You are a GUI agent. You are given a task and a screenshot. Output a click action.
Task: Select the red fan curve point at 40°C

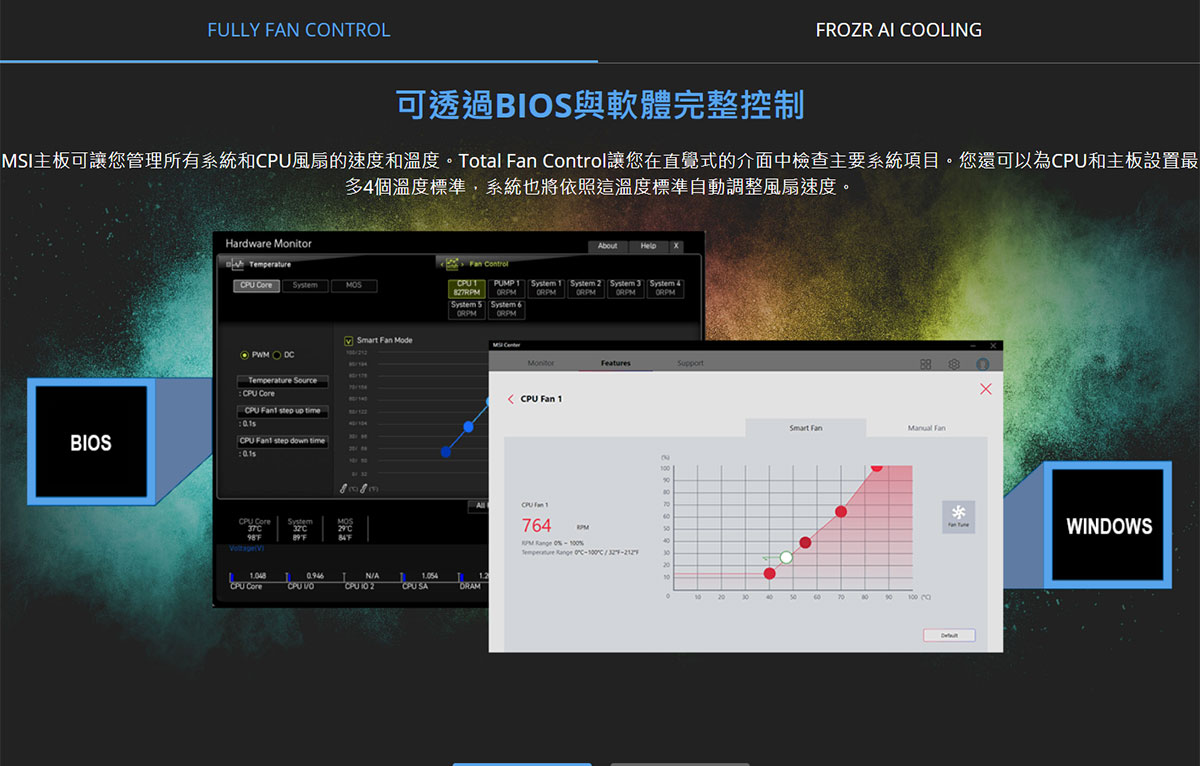[x=769, y=573]
